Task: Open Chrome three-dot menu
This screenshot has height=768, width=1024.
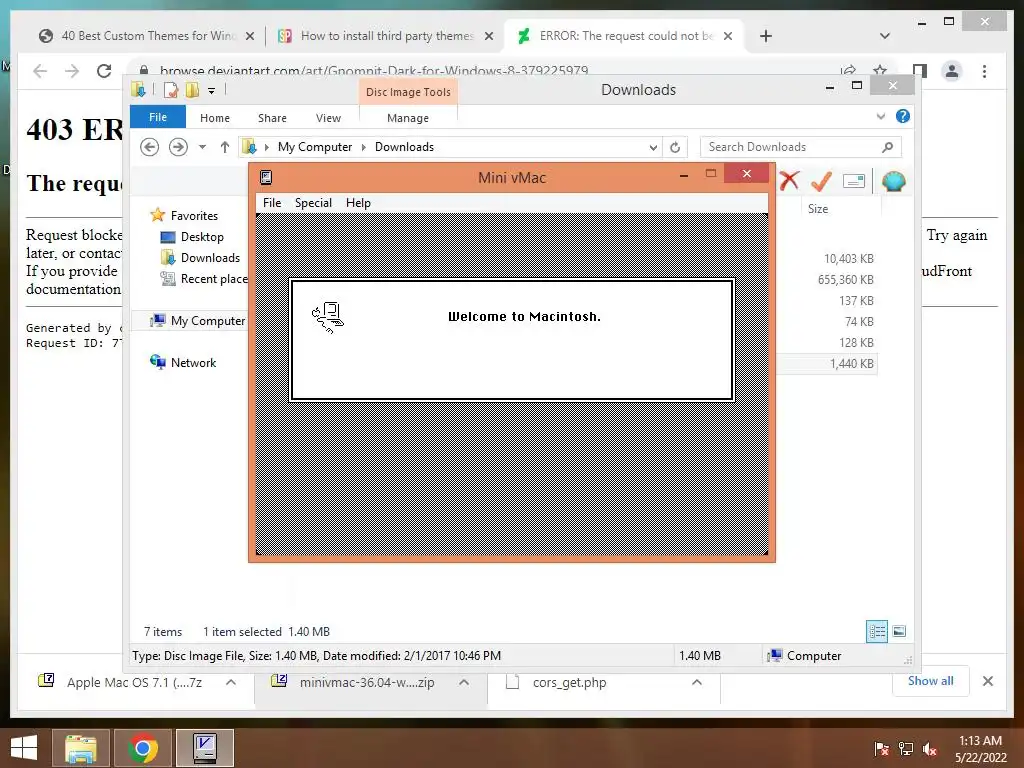Action: pos(984,71)
